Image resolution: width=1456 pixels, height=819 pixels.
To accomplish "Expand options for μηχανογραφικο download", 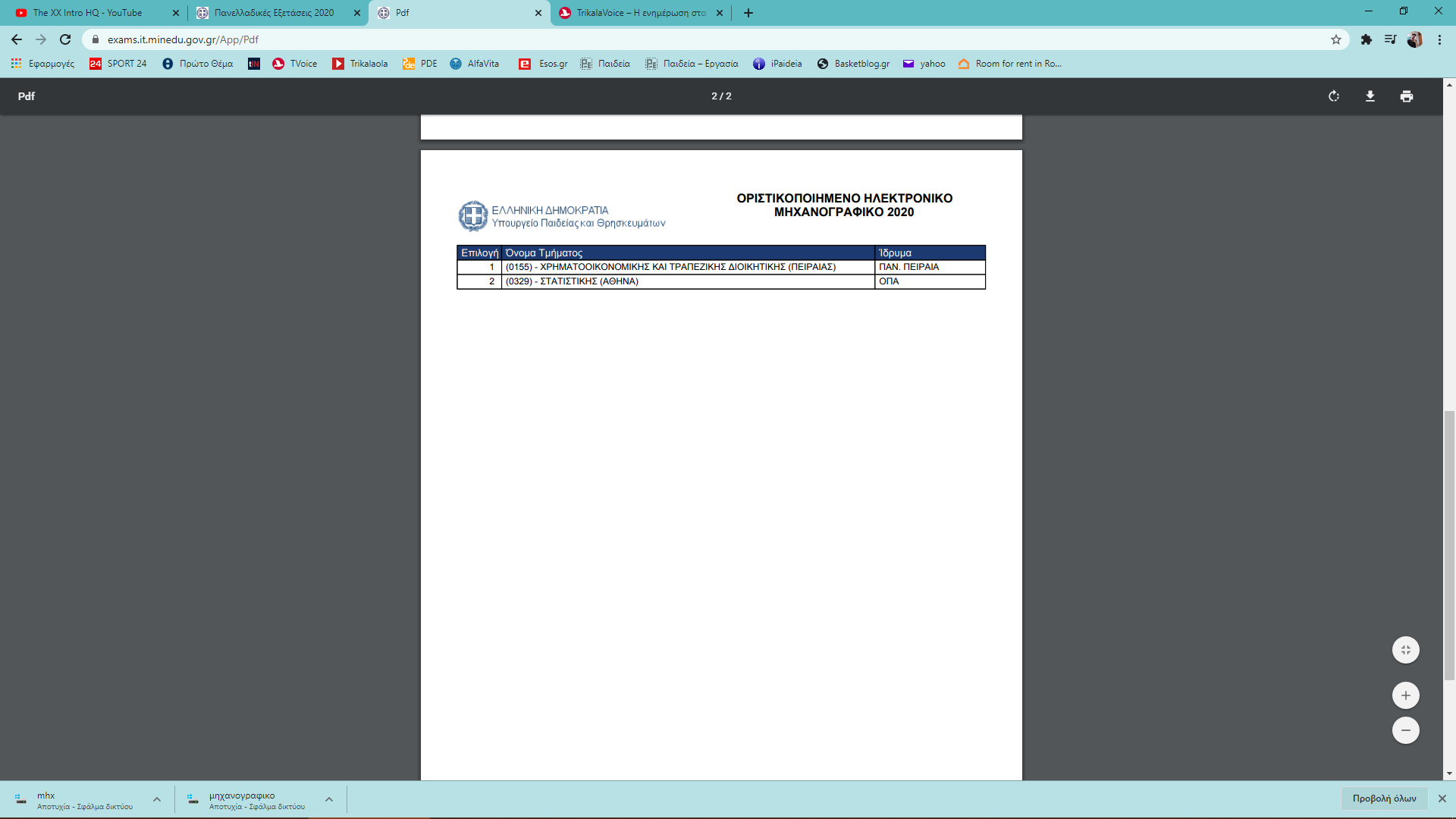I will [329, 799].
